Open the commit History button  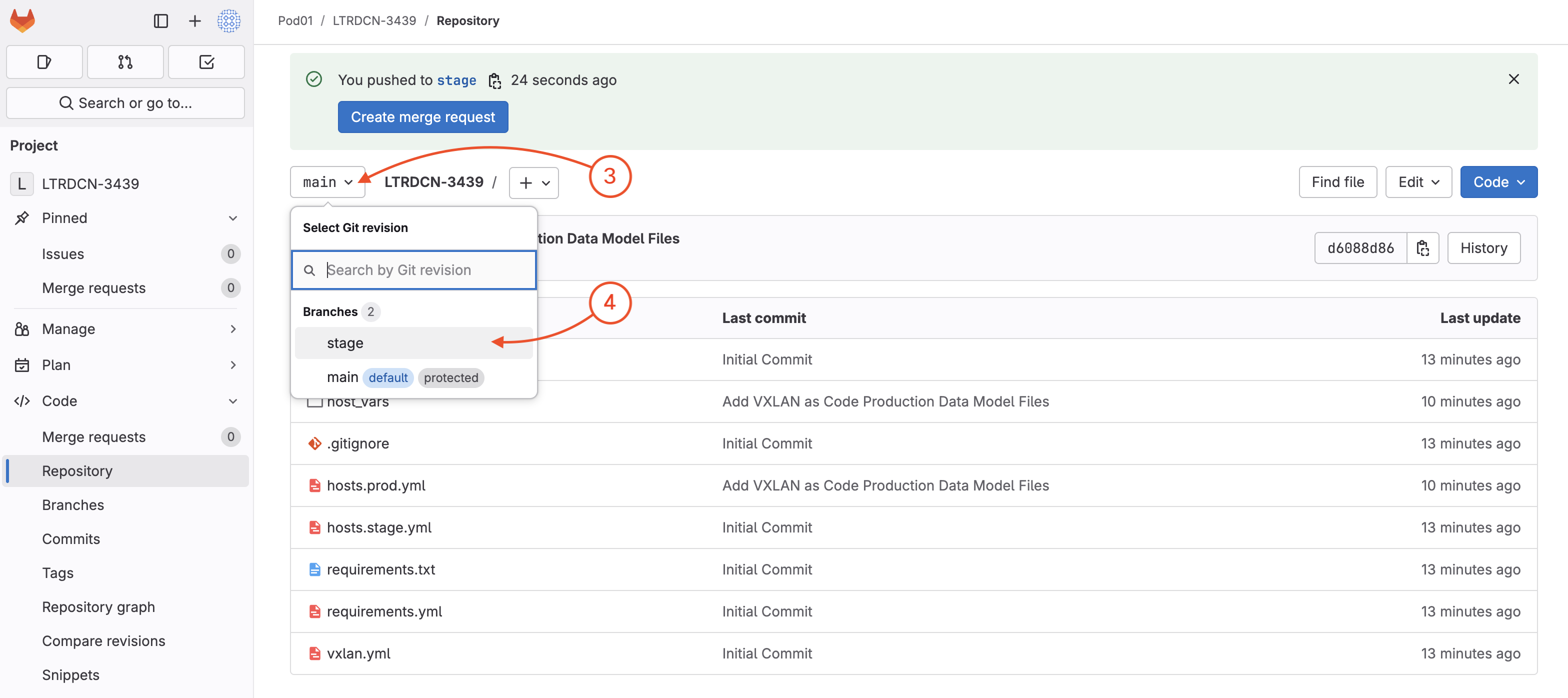[x=1483, y=247]
